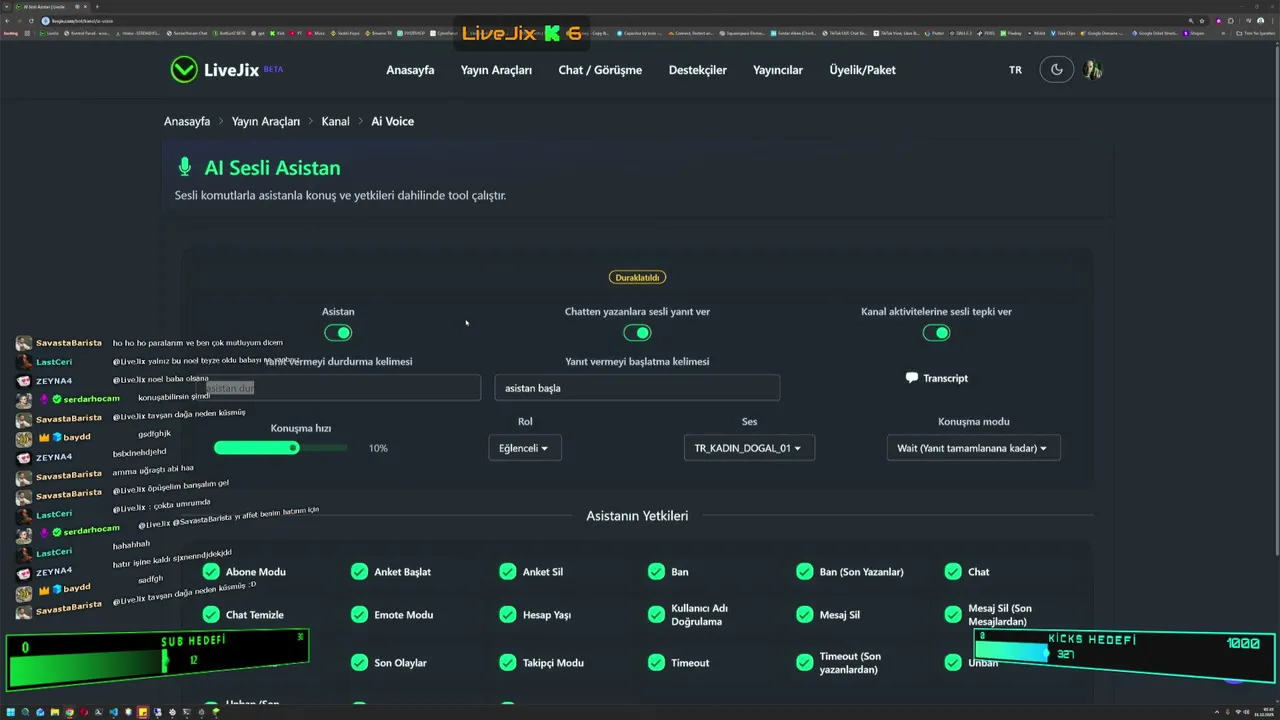Open the TR language selector
1280x720 pixels.
tap(1015, 70)
